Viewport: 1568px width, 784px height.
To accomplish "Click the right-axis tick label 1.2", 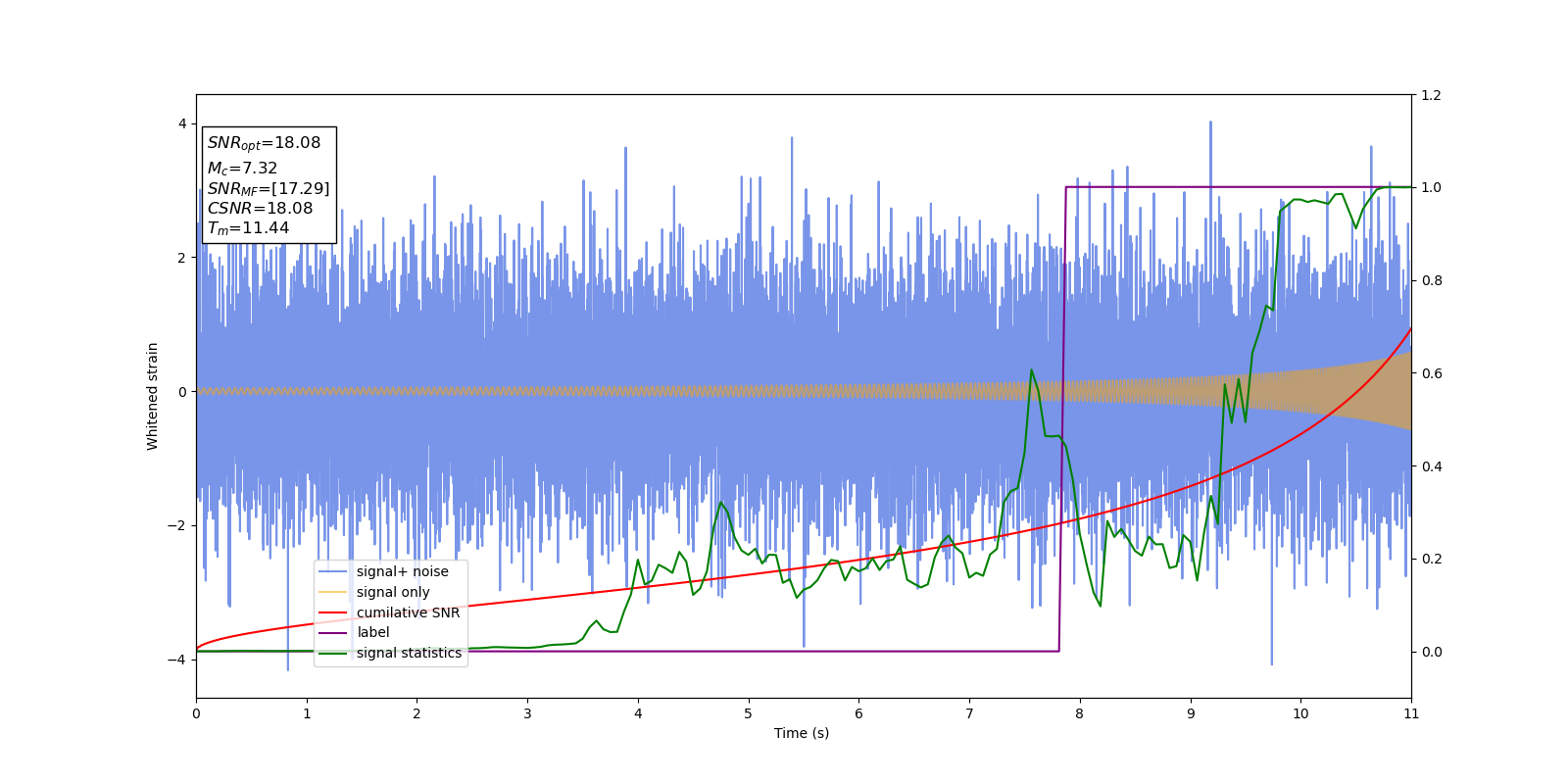I will 1431,95.
